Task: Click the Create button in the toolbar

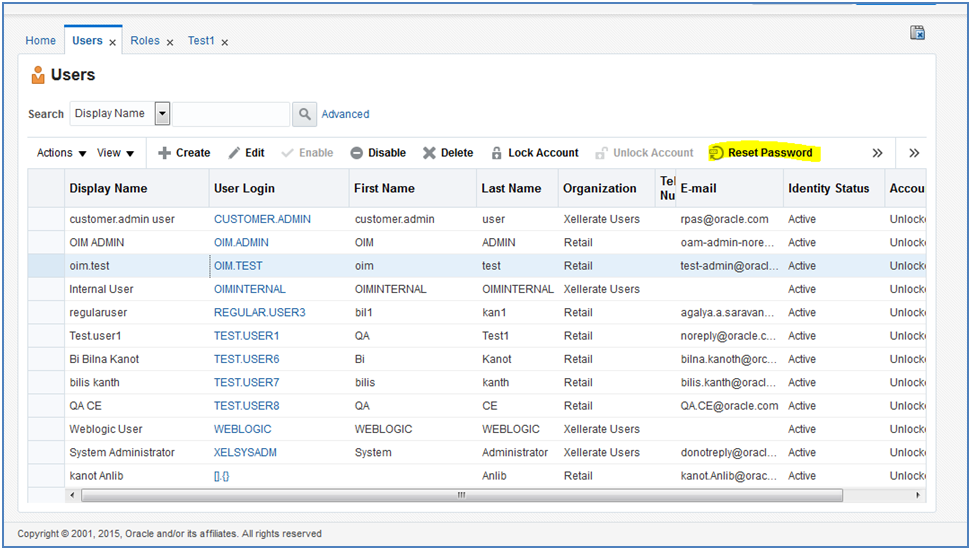Action: (184, 153)
